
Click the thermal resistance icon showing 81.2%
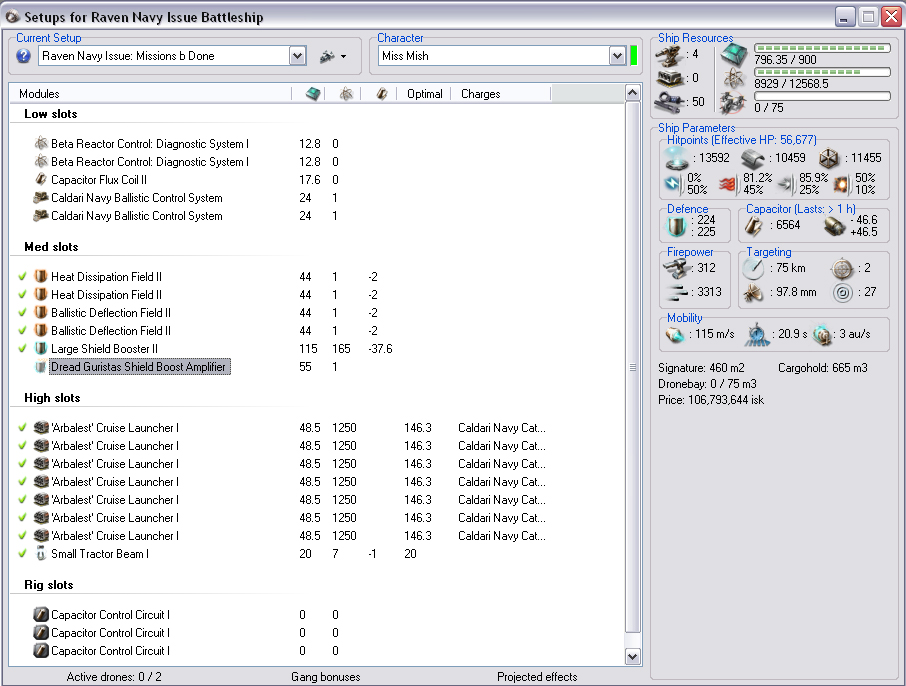pos(729,184)
